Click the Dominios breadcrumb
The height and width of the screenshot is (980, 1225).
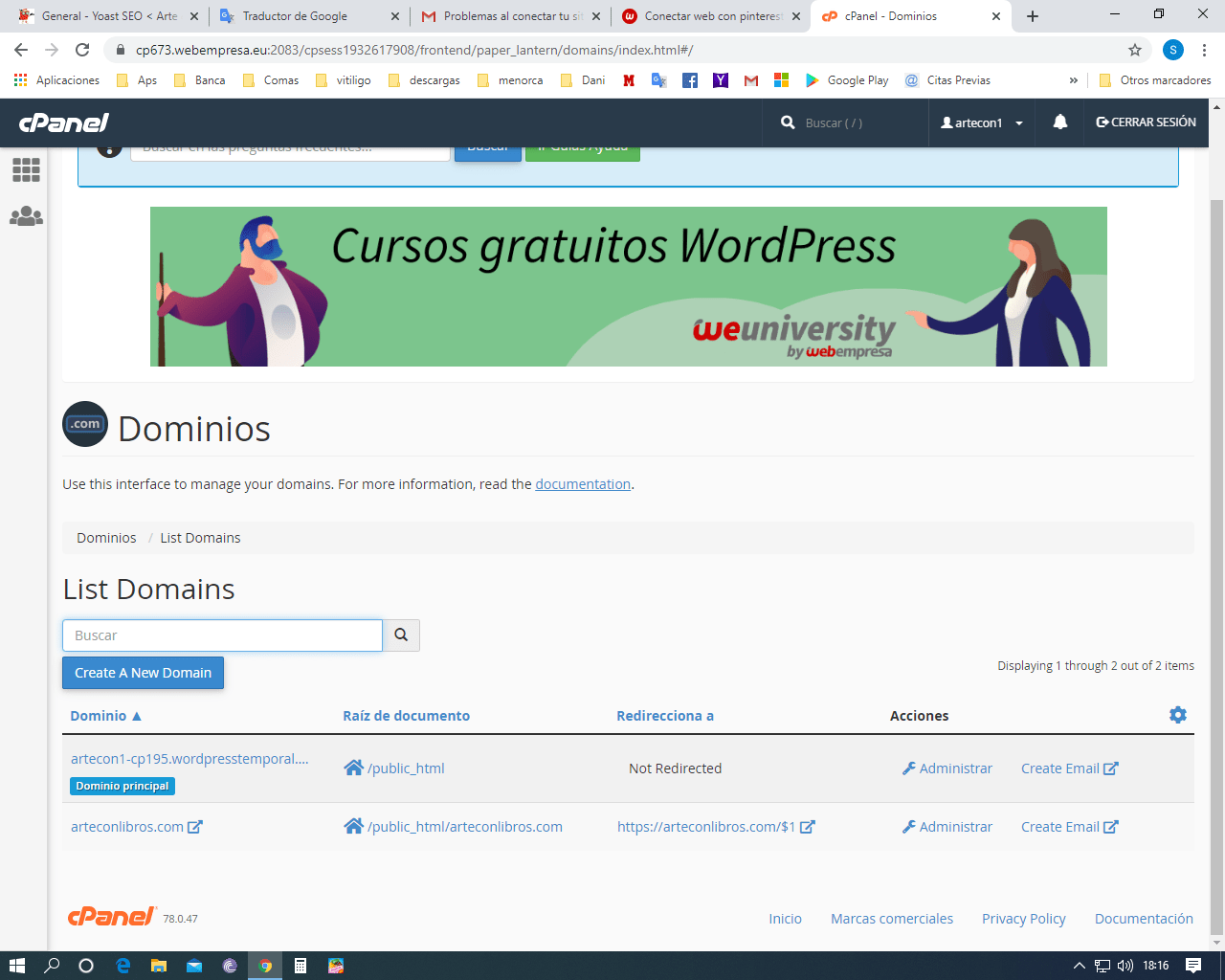coord(106,538)
